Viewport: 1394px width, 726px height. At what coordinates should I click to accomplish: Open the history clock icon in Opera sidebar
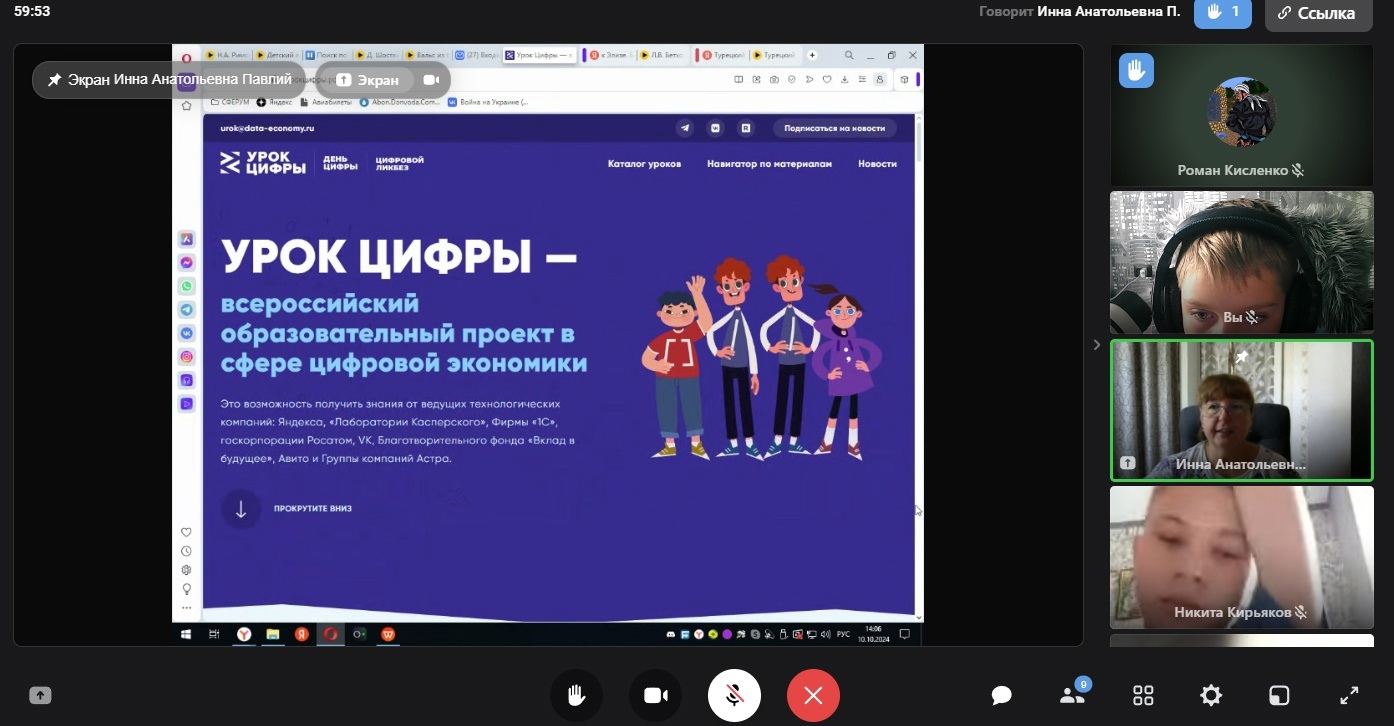click(x=186, y=551)
